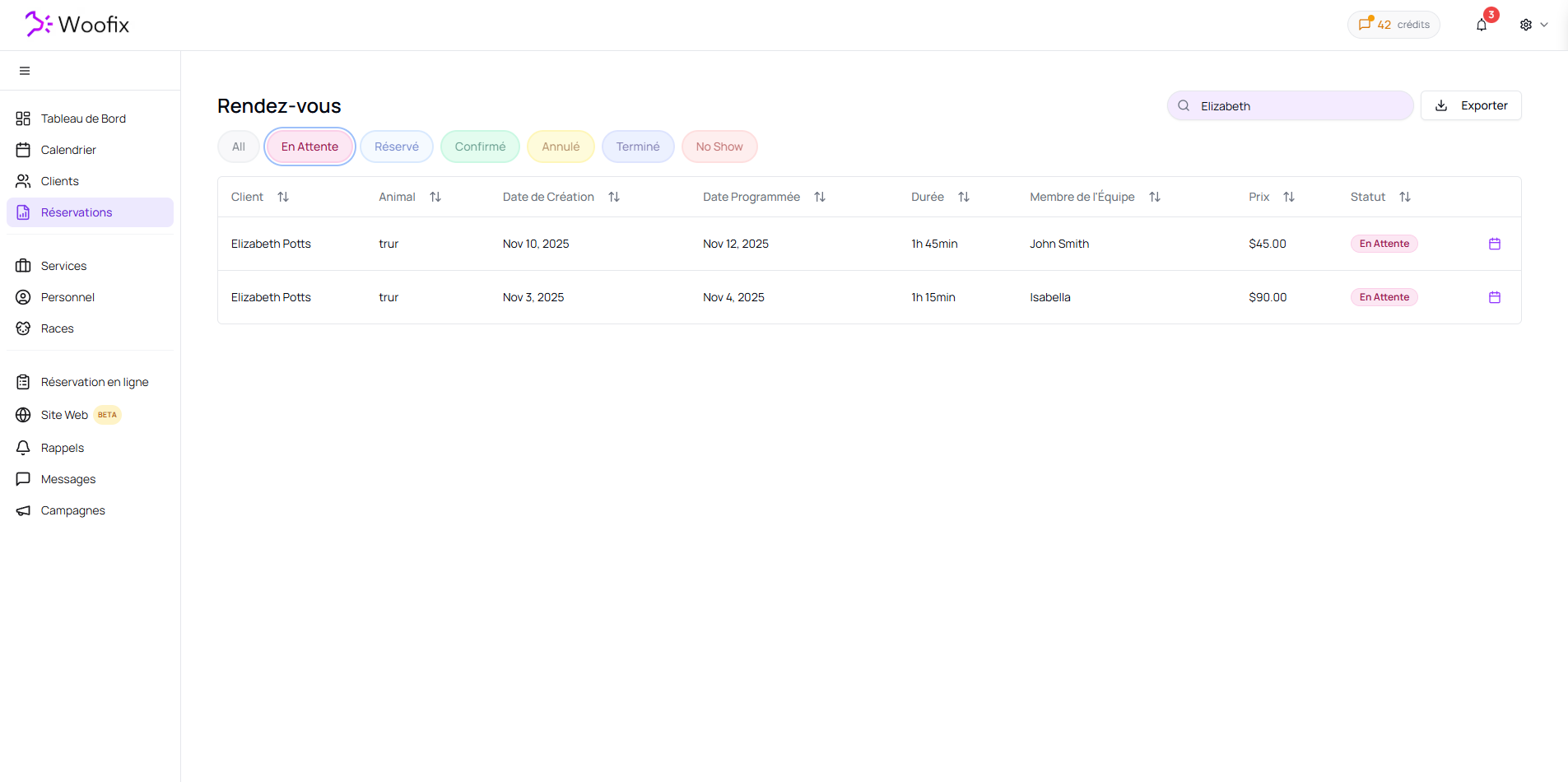The width and height of the screenshot is (1568, 782).
Task: Filter appointments by Confirmé status
Action: [480, 147]
